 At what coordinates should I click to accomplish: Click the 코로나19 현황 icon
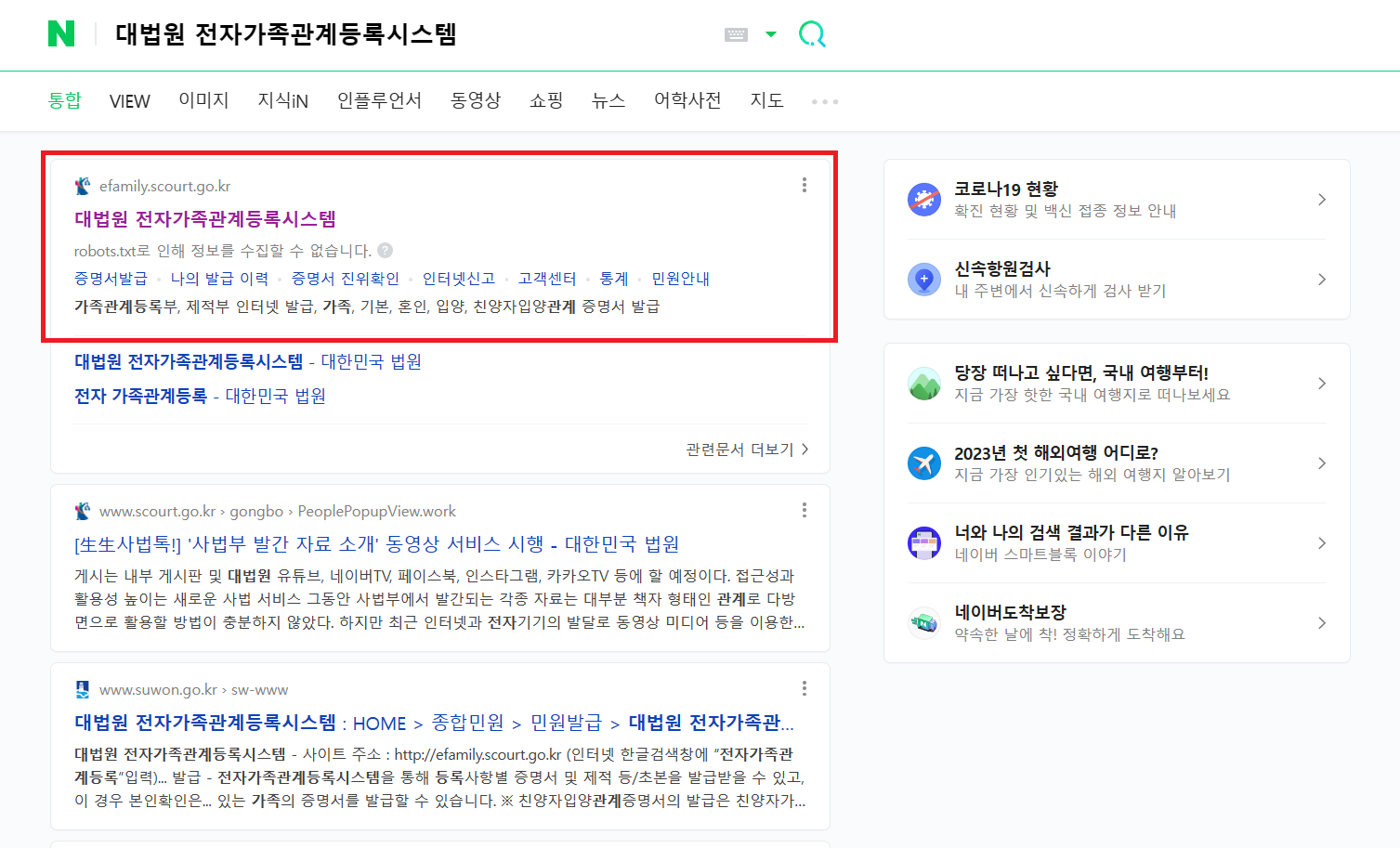(x=923, y=200)
